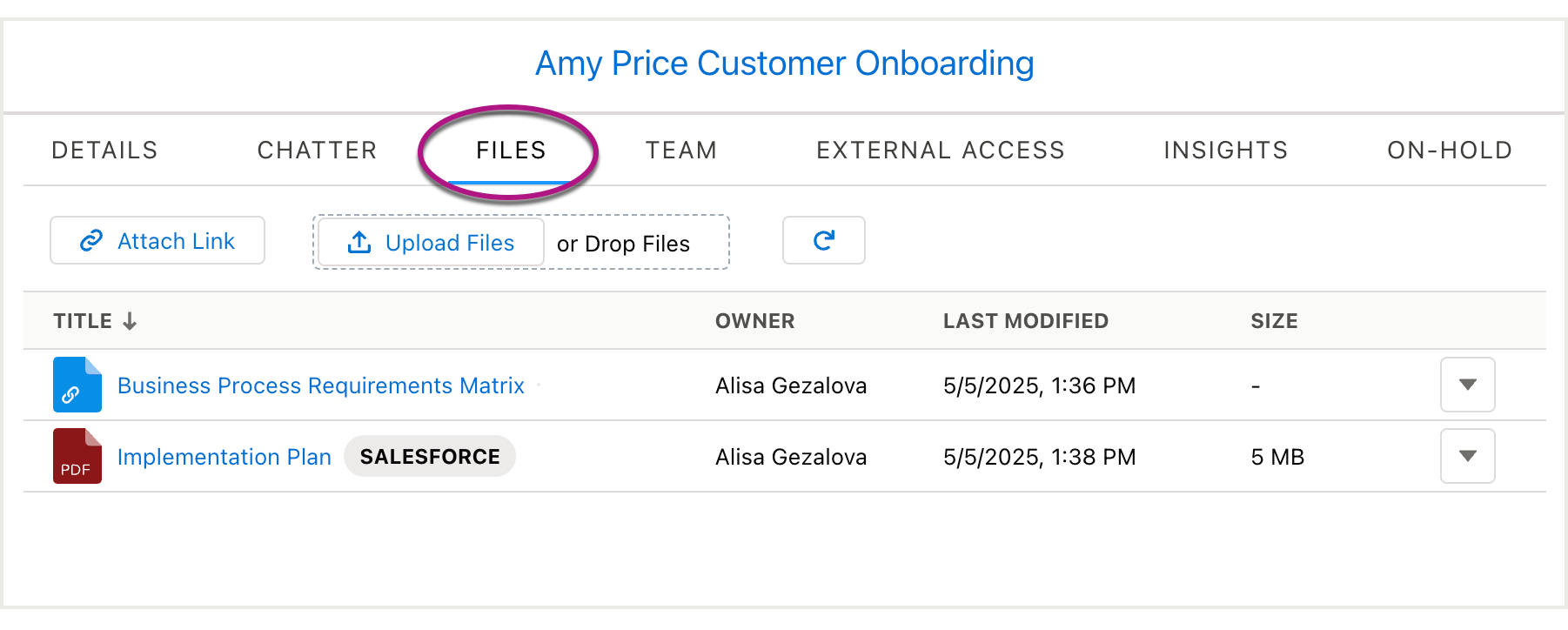This screenshot has width=1568, height=630.
Task: Open the Business Process Requirements Matrix link
Action: tap(321, 385)
